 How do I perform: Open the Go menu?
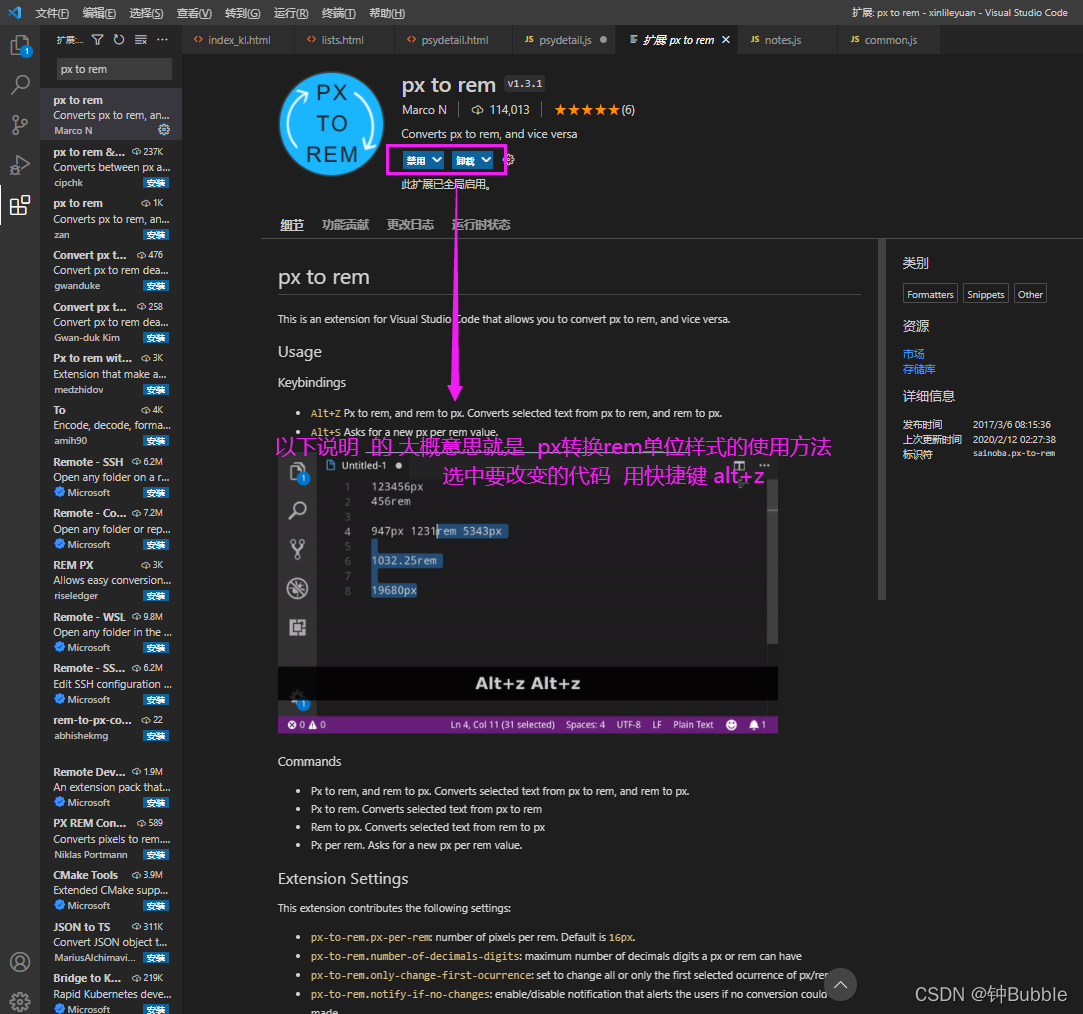pos(242,13)
